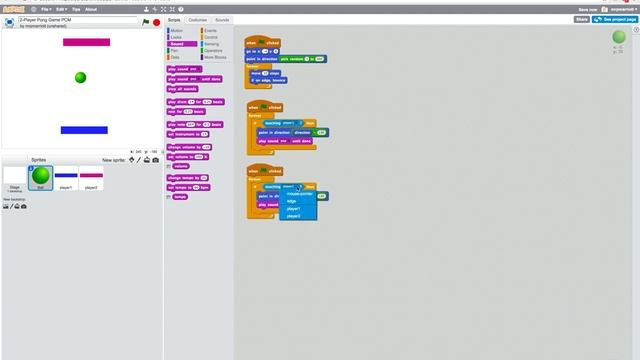The image size is (640, 360).
Task: Open drum selector in play drum block
Action: 191,102
